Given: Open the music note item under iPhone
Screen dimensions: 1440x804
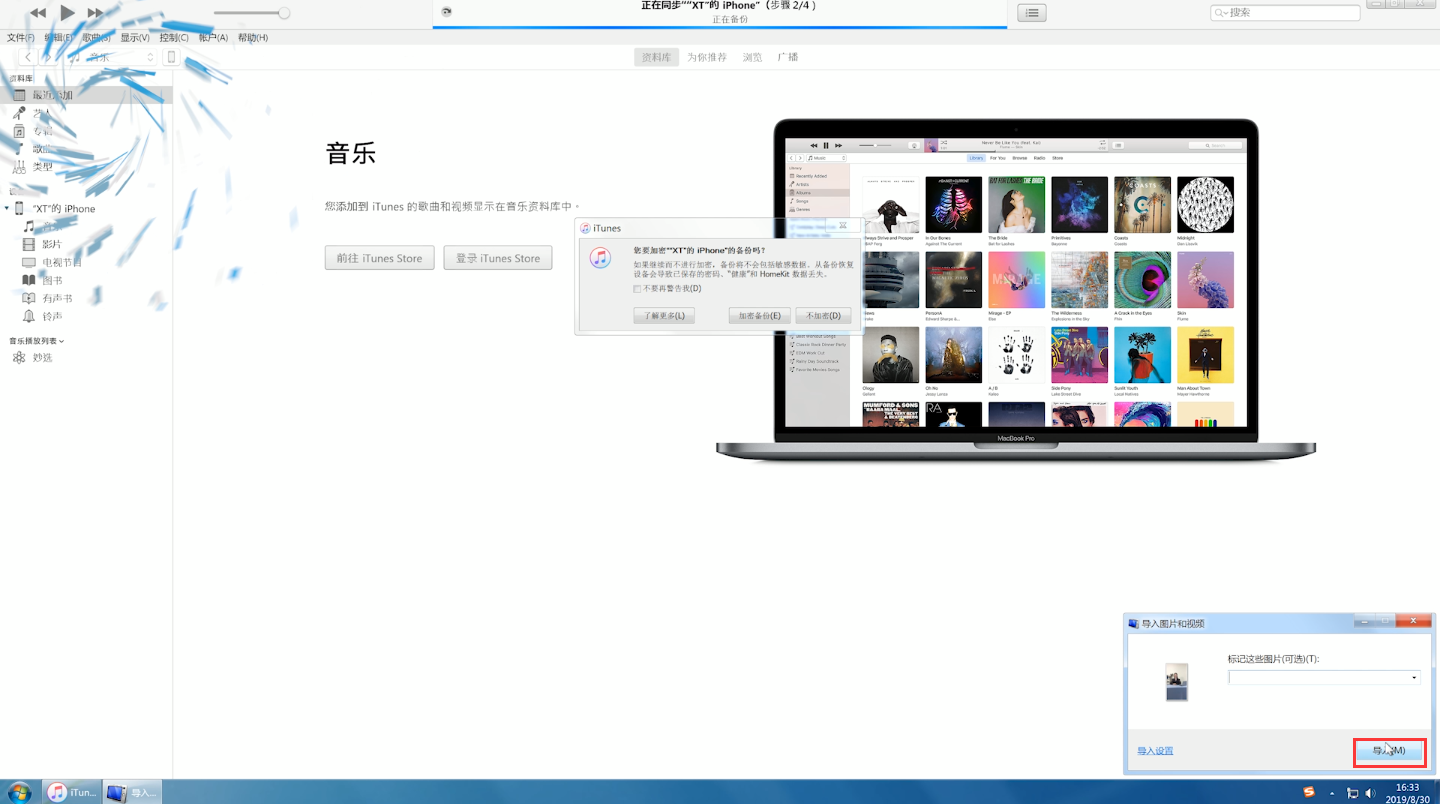Looking at the screenshot, I should (x=29, y=227).
